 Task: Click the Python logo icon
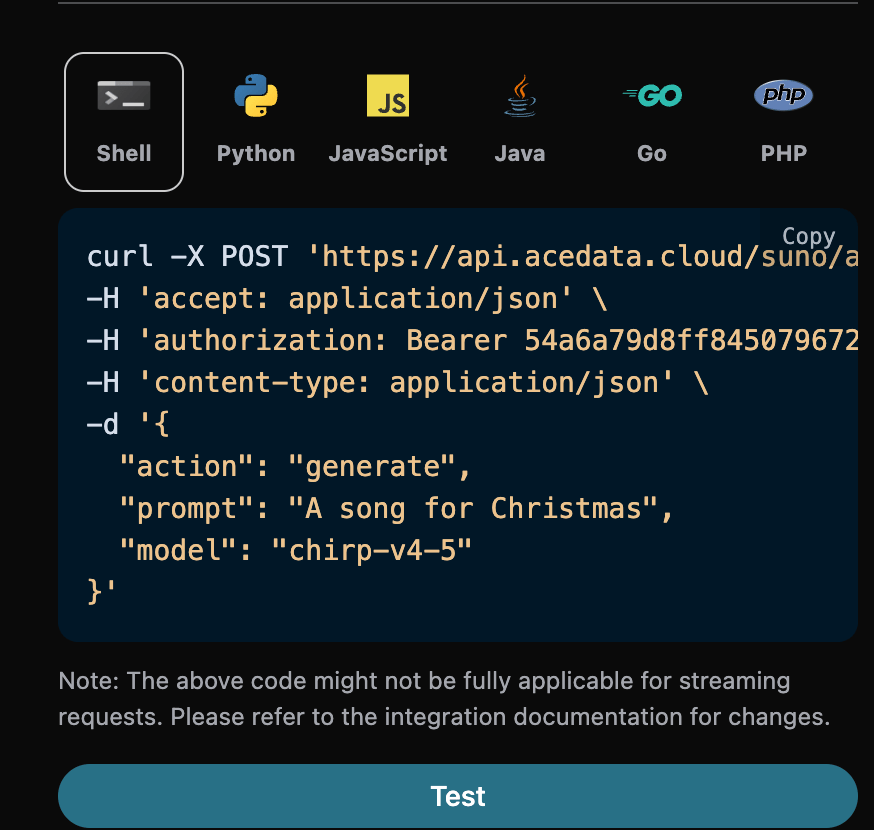point(256,96)
